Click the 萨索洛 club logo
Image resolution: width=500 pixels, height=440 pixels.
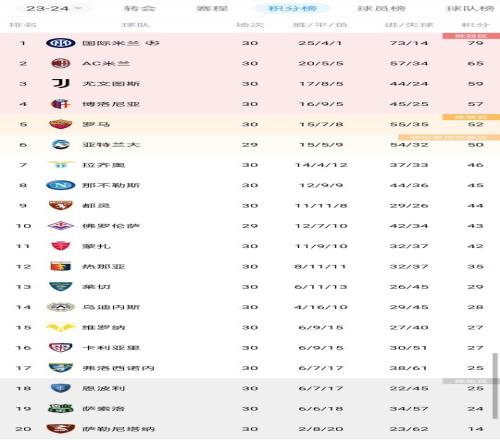click(60, 408)
